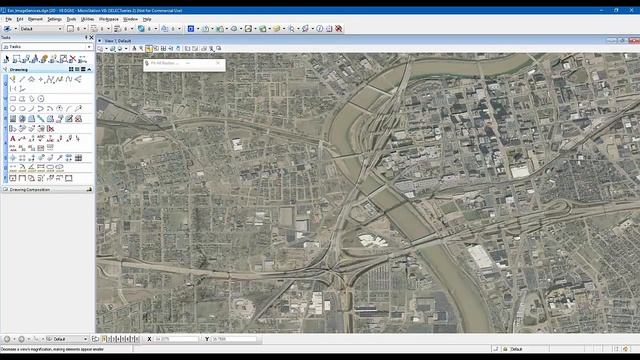Pin the Tasks panel
The height and width of the screenshot is (360, 640).
coord(86,38)
